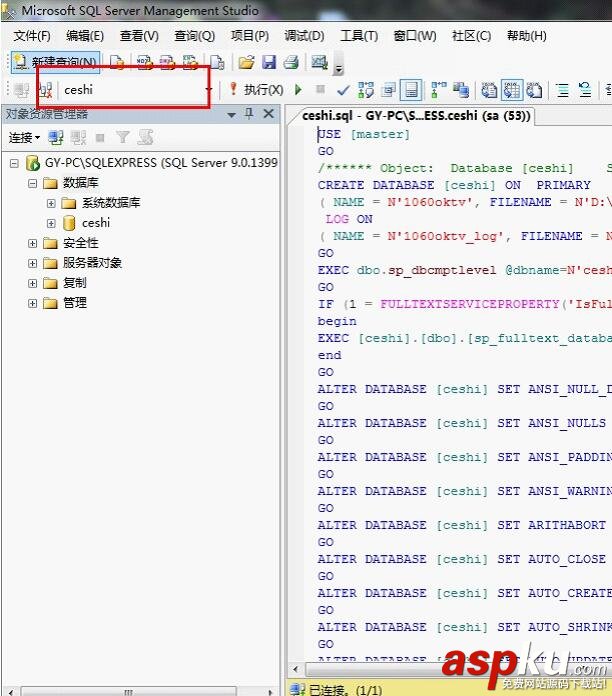Display the Estimated Execution Plan
612x696 pixels.
point(366,90)
